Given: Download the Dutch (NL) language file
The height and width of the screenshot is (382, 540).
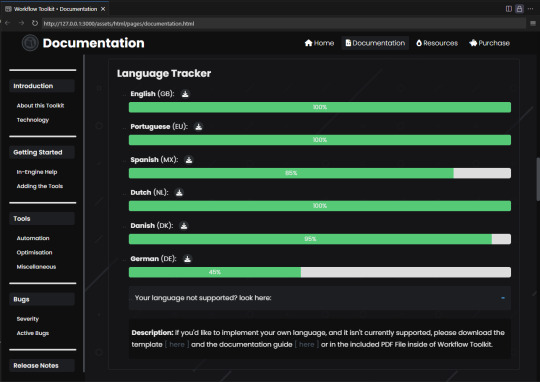Looking at the screenshot, I should (x=179, y=193).
